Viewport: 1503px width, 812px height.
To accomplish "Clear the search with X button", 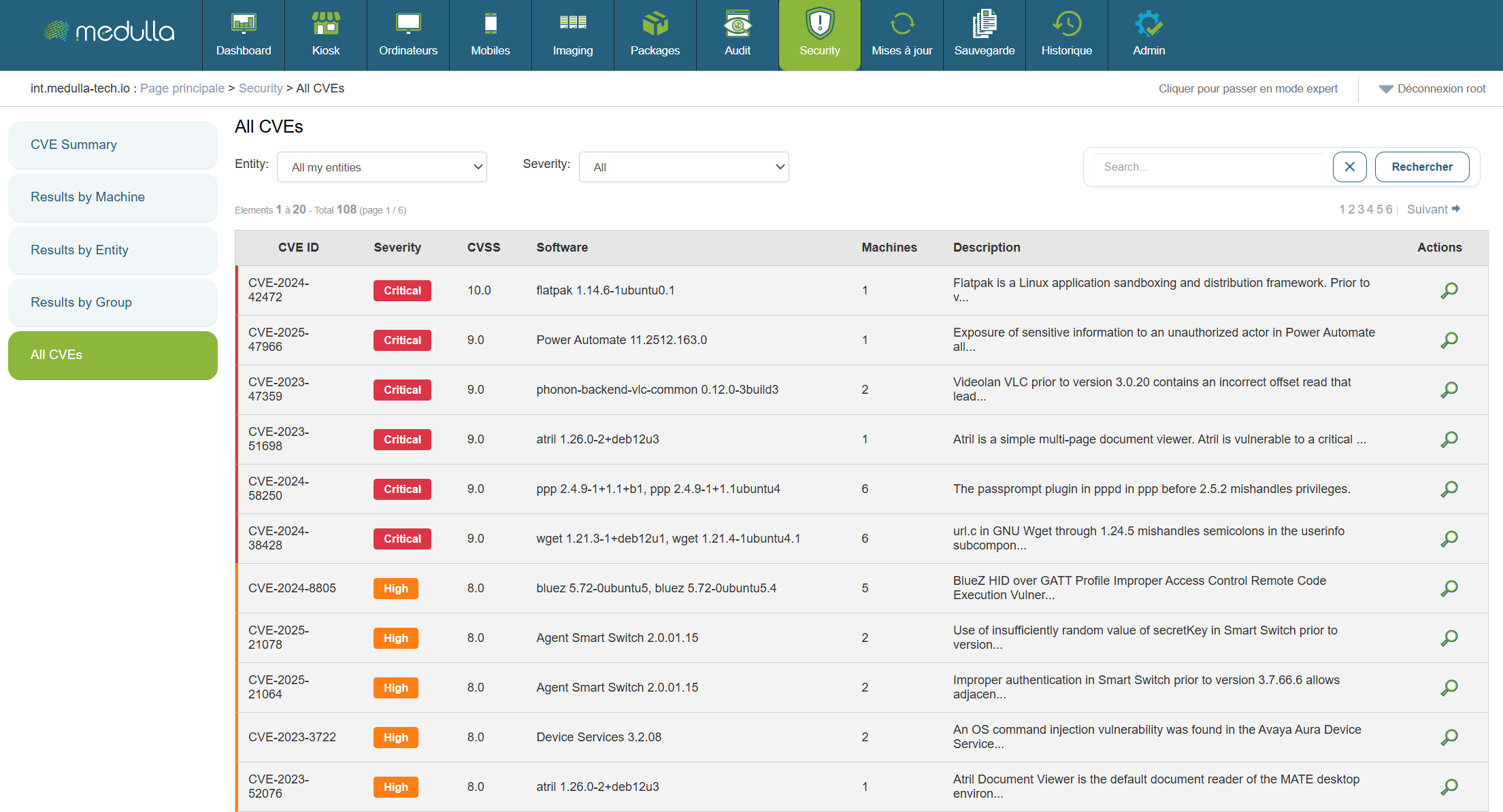I will click(x=1350, y=167).
